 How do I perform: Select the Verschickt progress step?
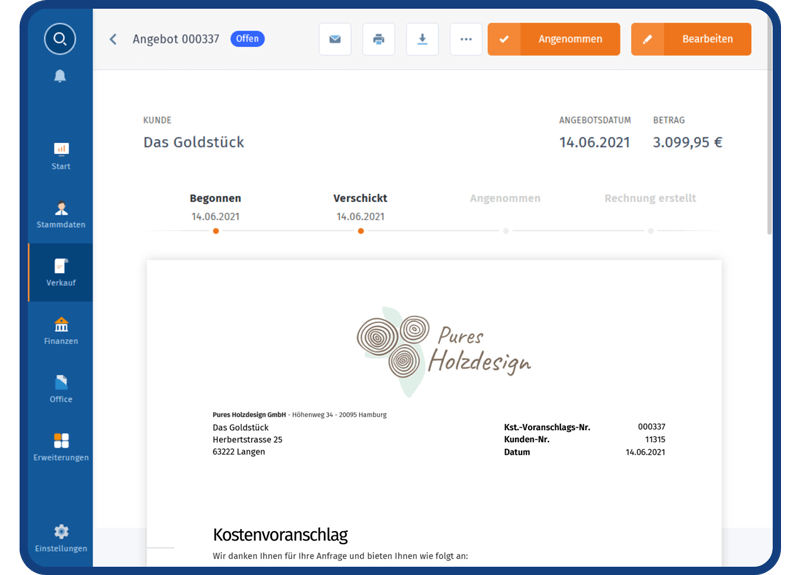360,213
